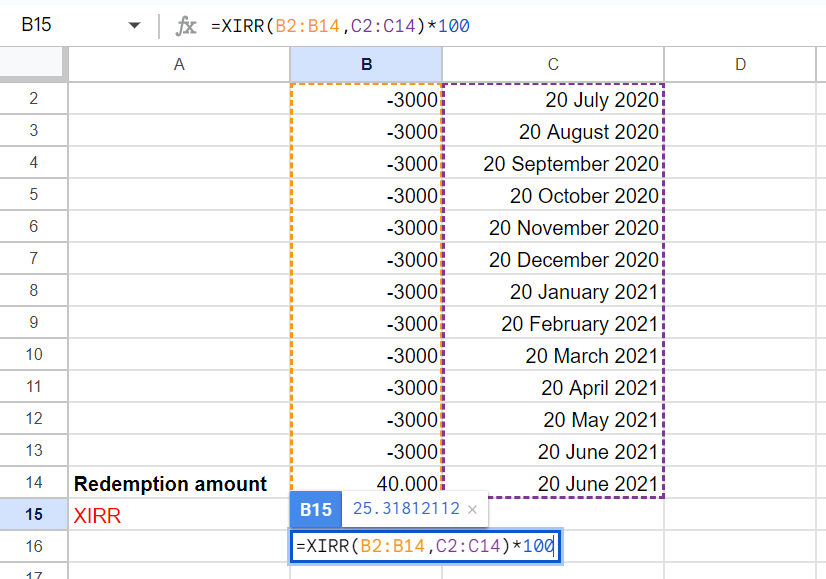Screen dimensions: 826x579
Task: Click the in-cell XIRR formula editor
Action: 424,547
